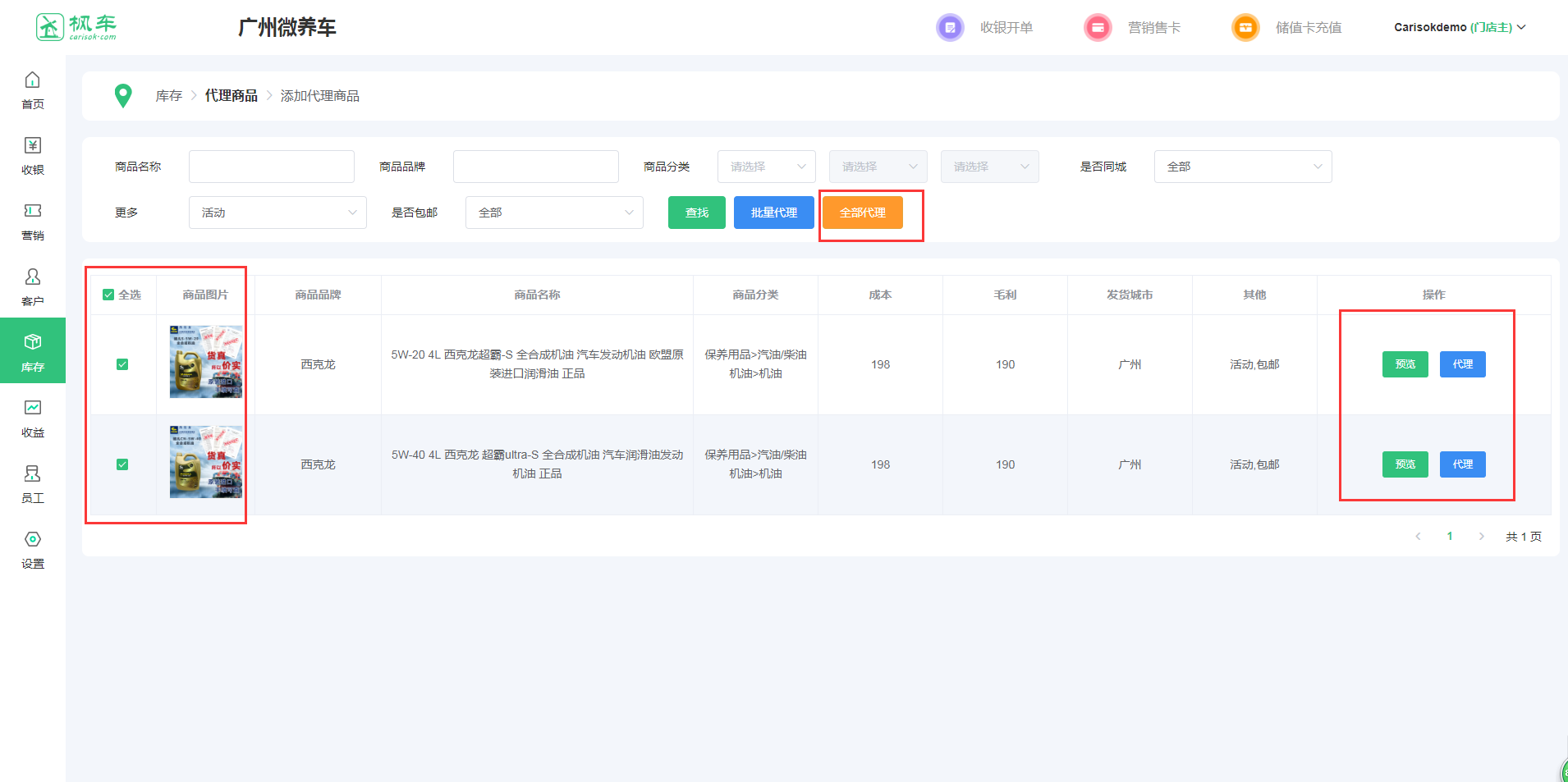The image size is (1568, 782).
Task: Open the 设置 settings icon in sidebar
Action: pyautogui.click(x=32, y=540)
